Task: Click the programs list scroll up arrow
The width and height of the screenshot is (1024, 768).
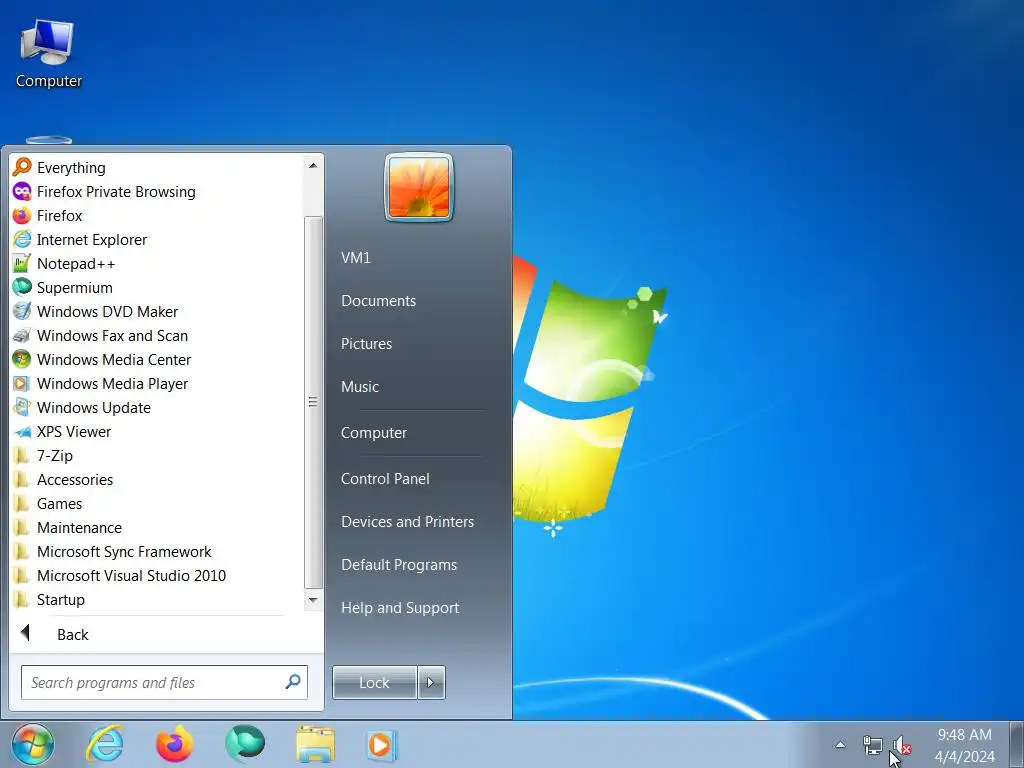Action: click(313, 166)
